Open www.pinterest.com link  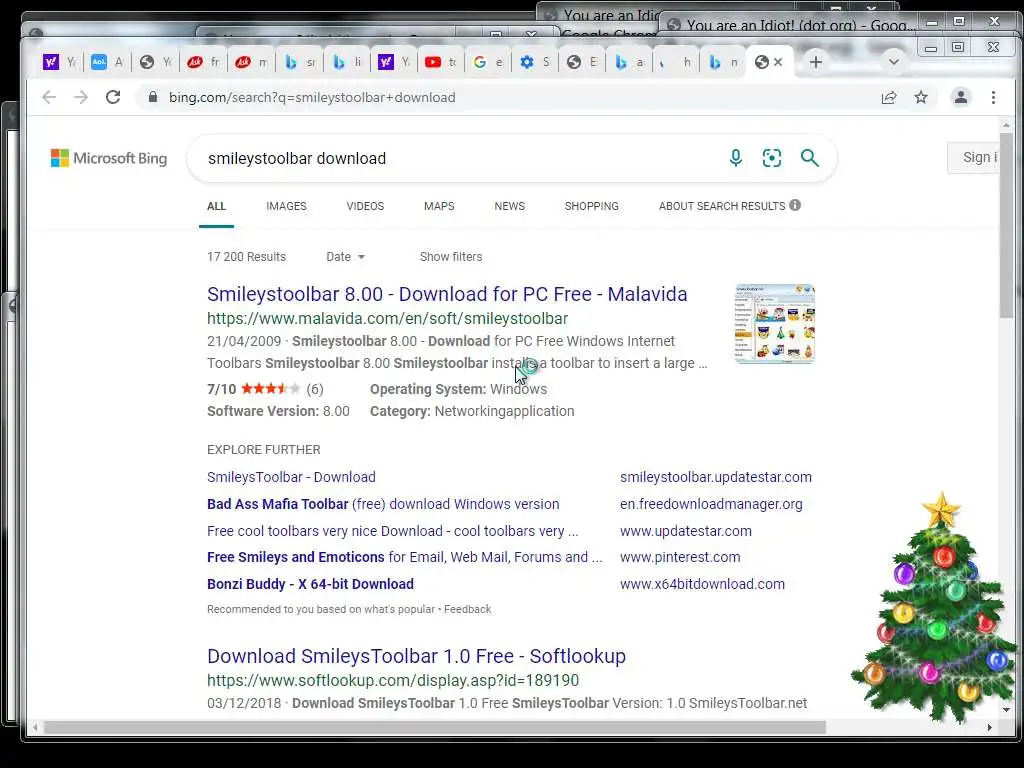point(680,557)
